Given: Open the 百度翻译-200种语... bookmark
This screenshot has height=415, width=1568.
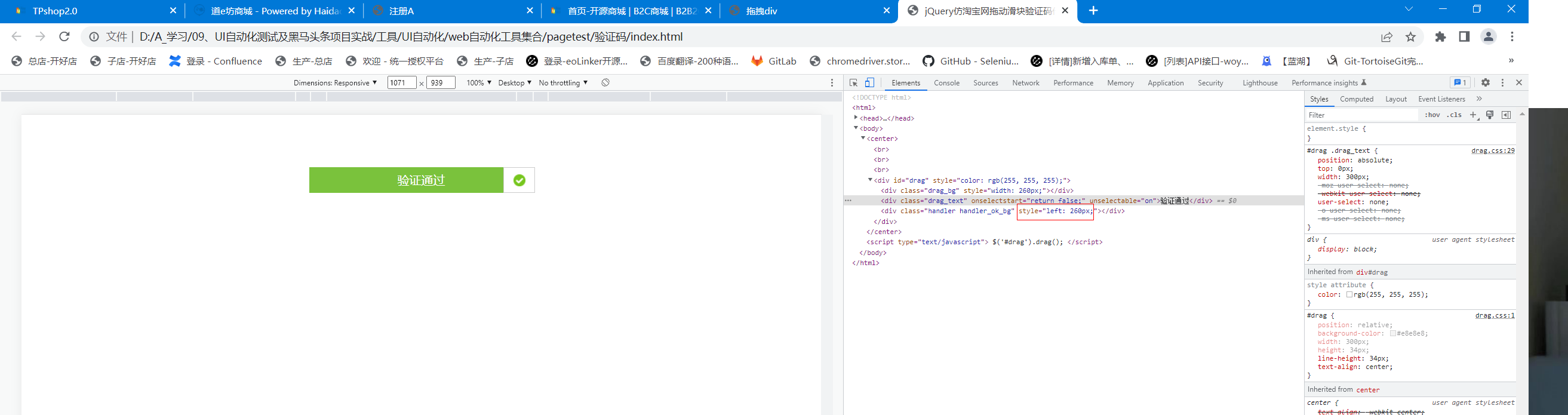Looking at the screenshot, I should point(689,61).
